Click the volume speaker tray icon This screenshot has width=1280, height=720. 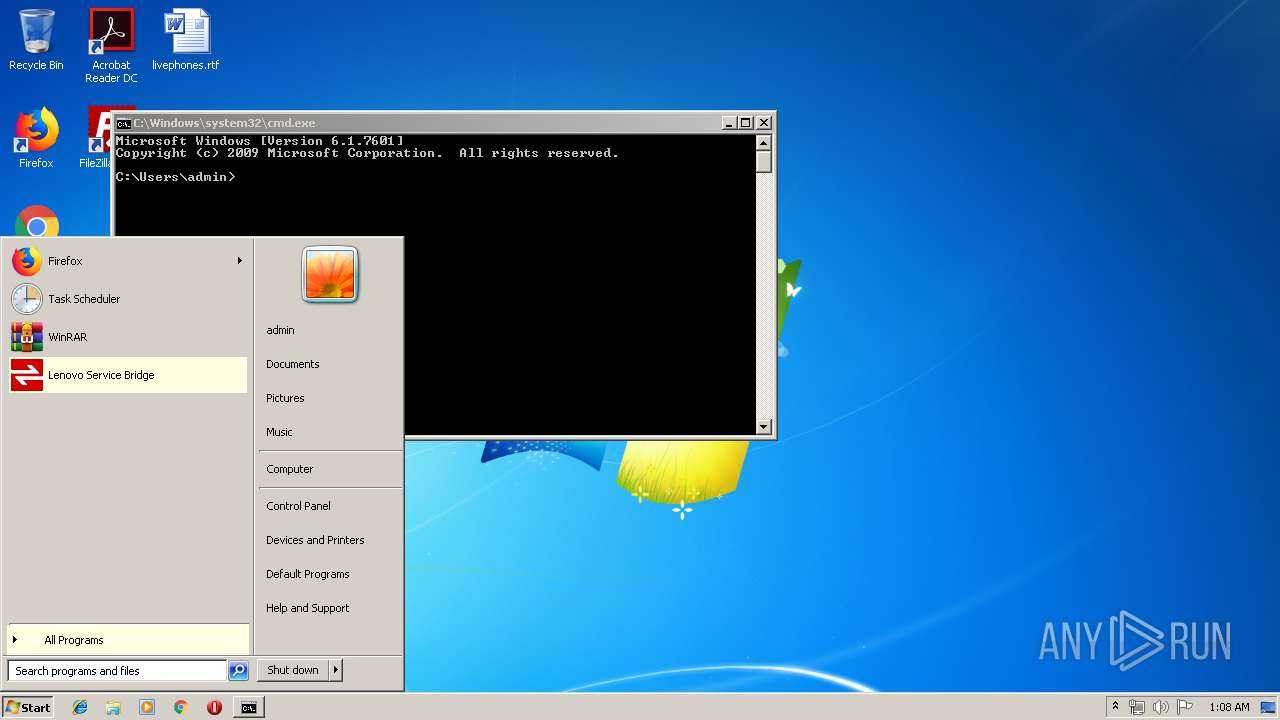(1160, 707)
